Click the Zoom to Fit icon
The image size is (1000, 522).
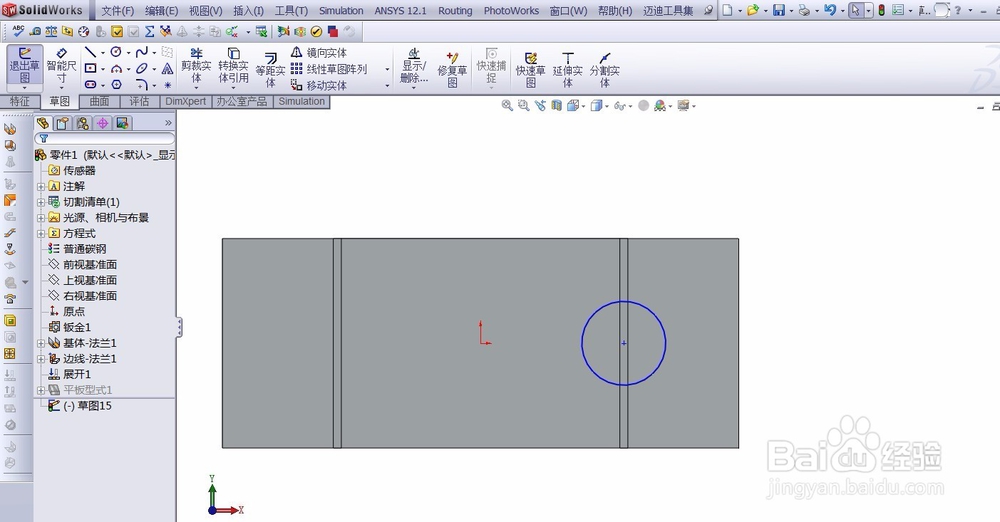pos(507,105)
